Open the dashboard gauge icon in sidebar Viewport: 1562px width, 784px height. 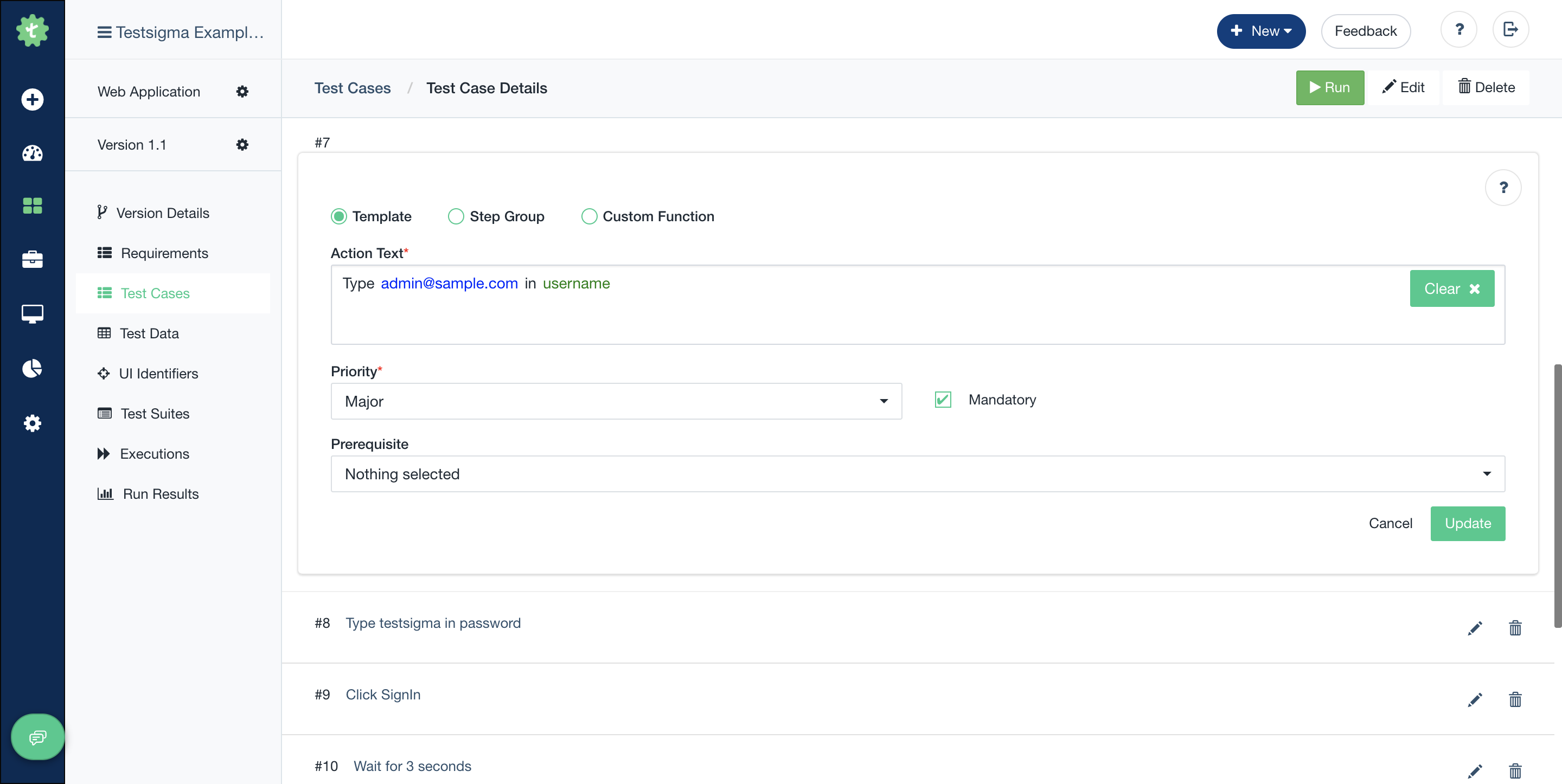coord(32,153)
